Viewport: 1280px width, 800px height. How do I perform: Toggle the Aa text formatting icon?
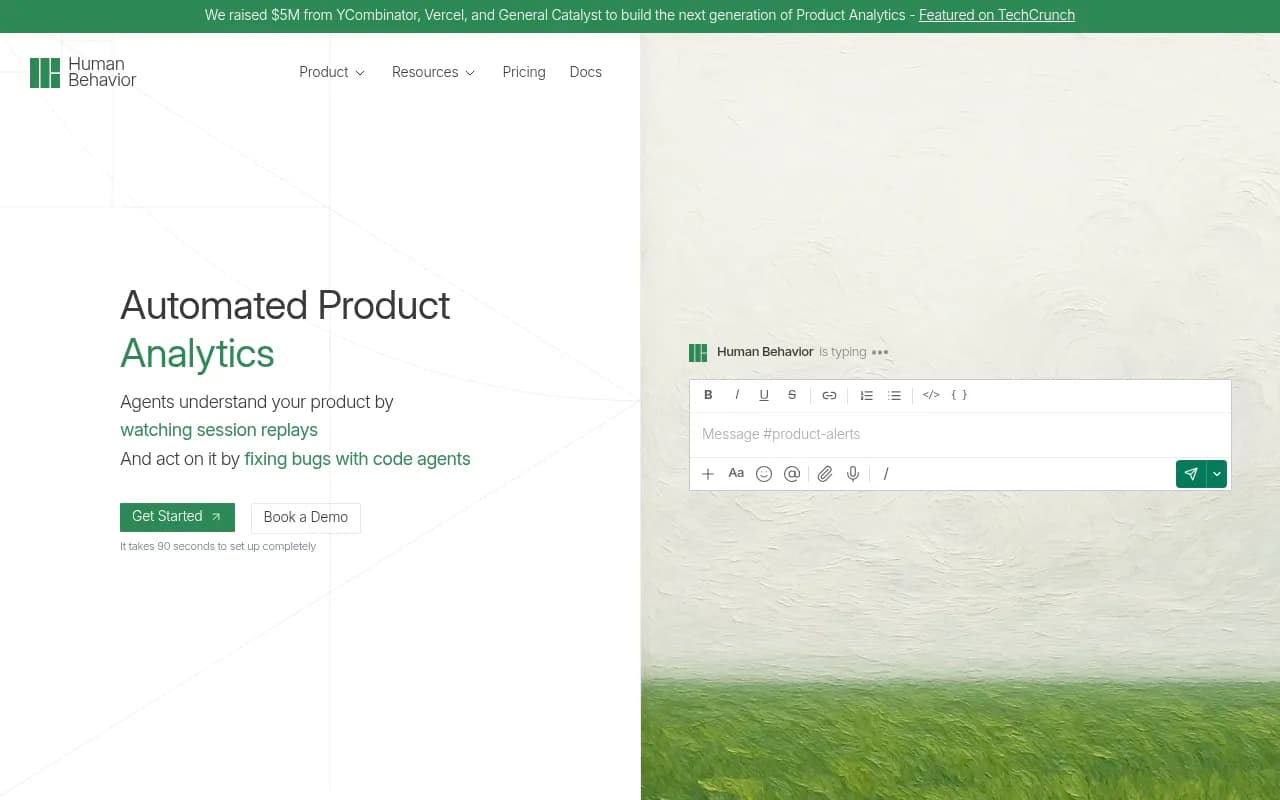(736, 474)
